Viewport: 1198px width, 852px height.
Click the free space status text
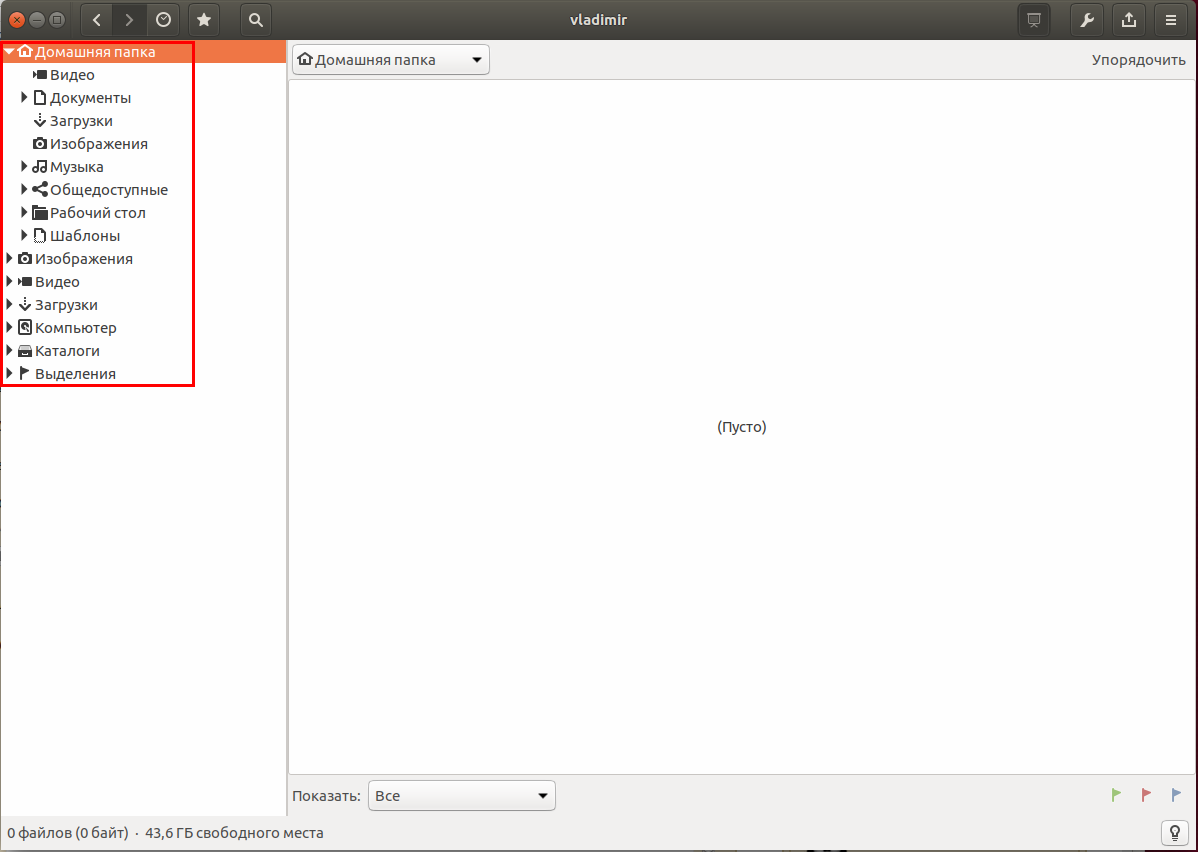click(x=234, y=832)
